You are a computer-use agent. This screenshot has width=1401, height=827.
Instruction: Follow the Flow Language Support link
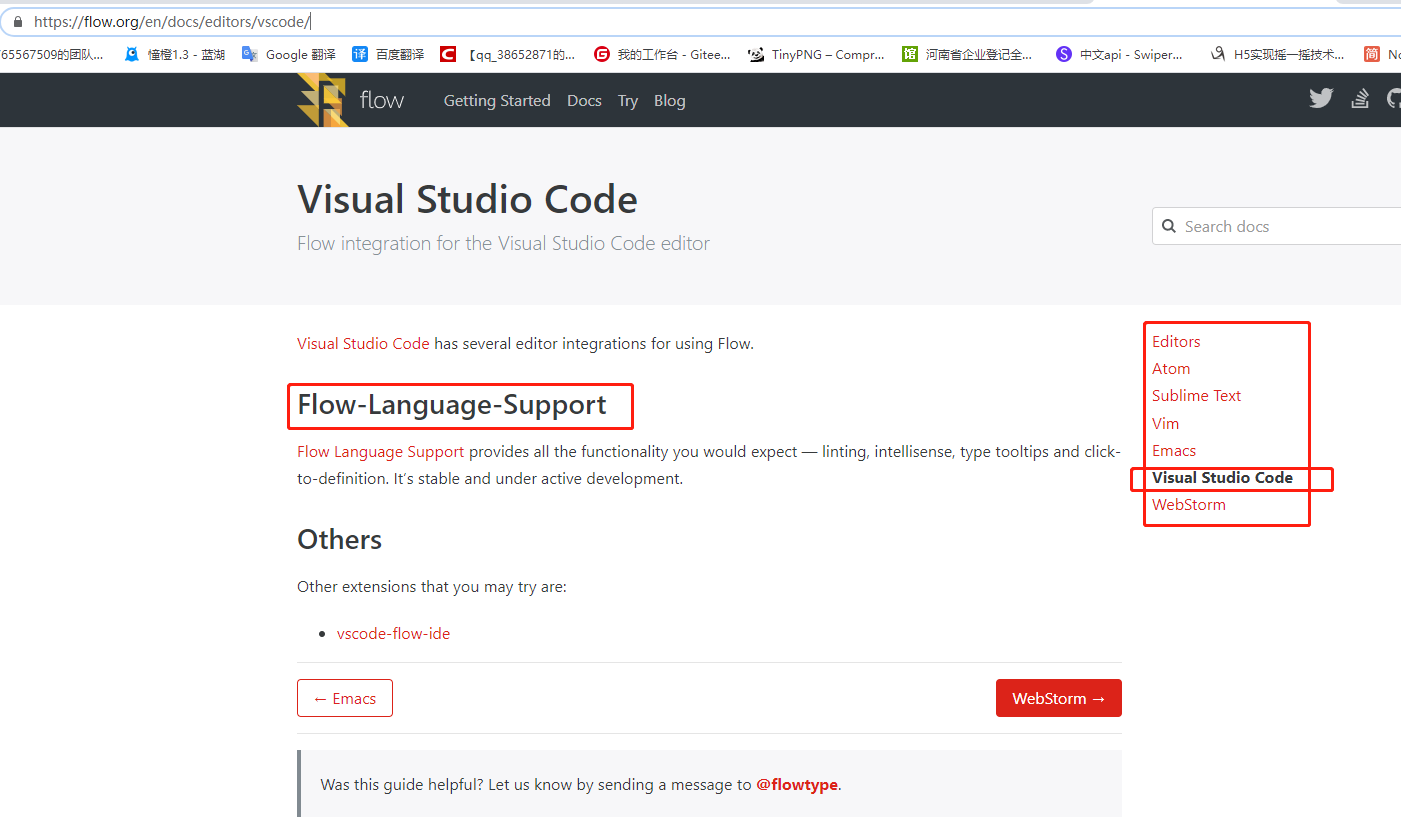(x=381, y=452)
